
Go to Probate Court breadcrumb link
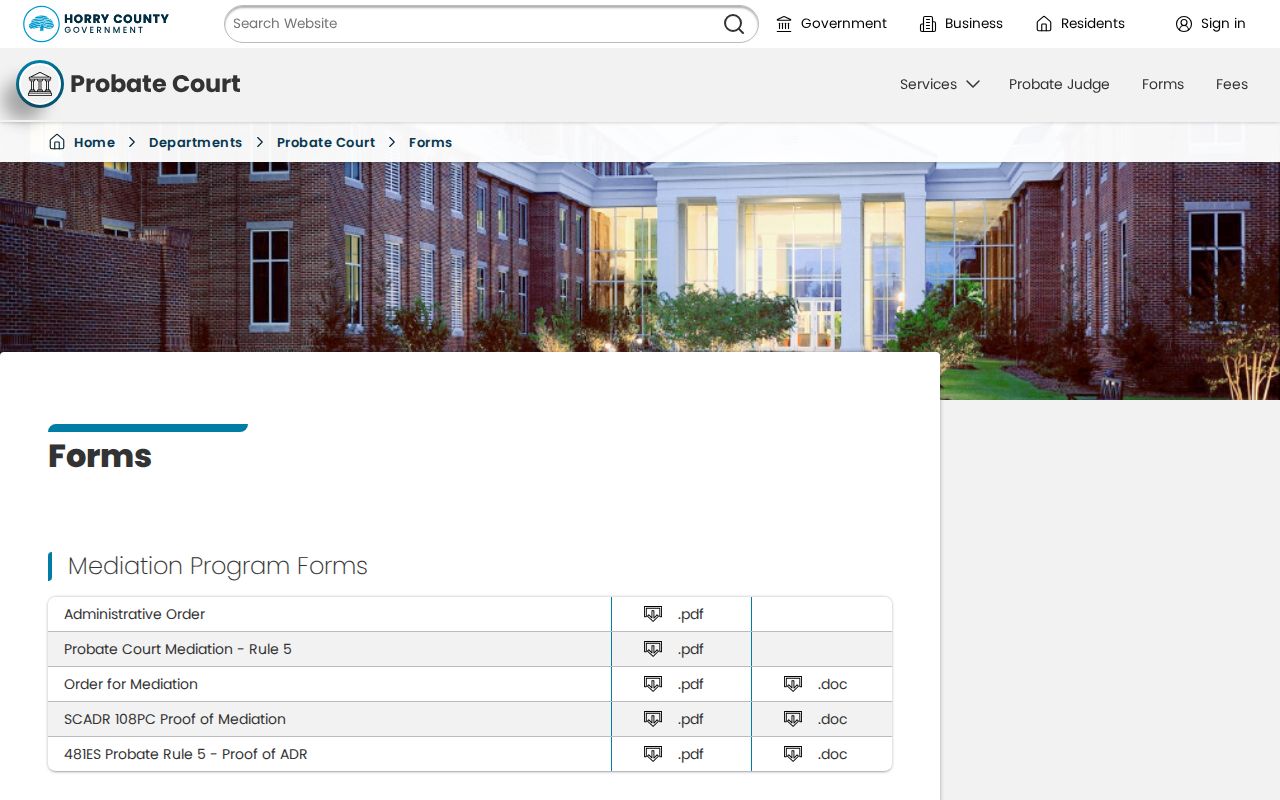coord(326,142)
